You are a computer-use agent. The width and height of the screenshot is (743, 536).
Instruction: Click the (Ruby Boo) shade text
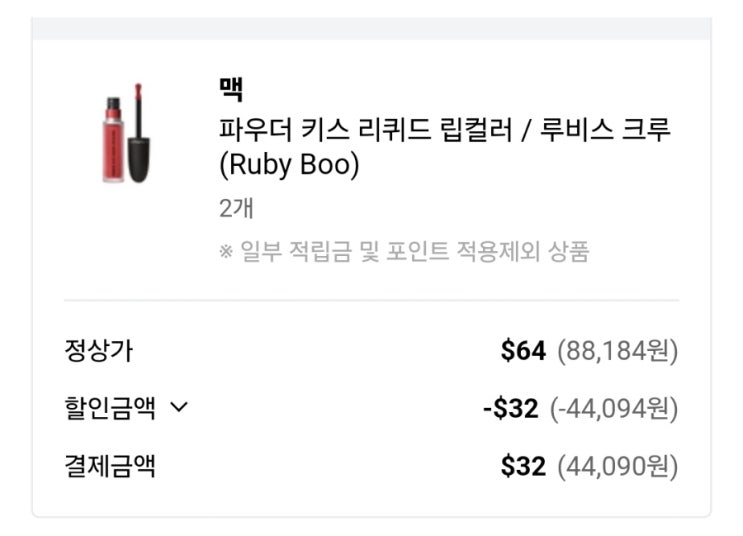pyautogui.click(x=288, y=165)
